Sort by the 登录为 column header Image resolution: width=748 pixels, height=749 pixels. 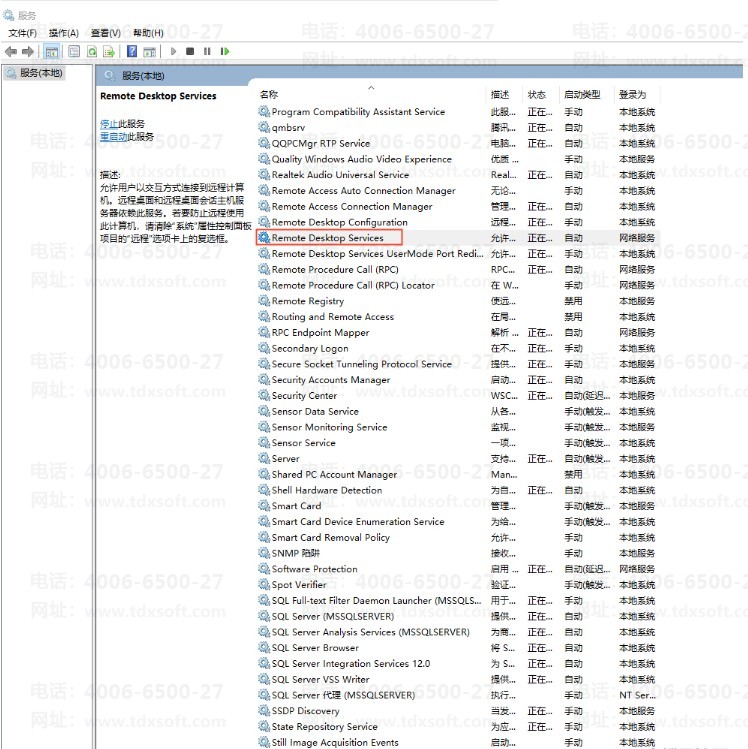pyautogui.click(x=632, y=95)
